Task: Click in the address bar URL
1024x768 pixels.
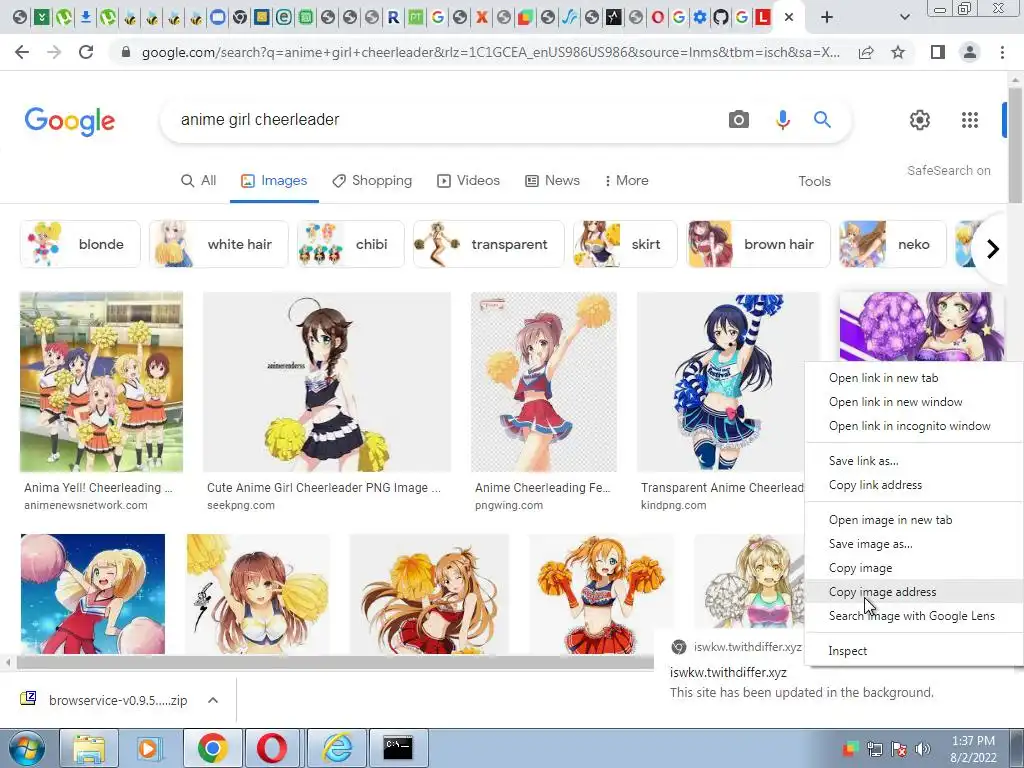Action: (x=490, y=52)
